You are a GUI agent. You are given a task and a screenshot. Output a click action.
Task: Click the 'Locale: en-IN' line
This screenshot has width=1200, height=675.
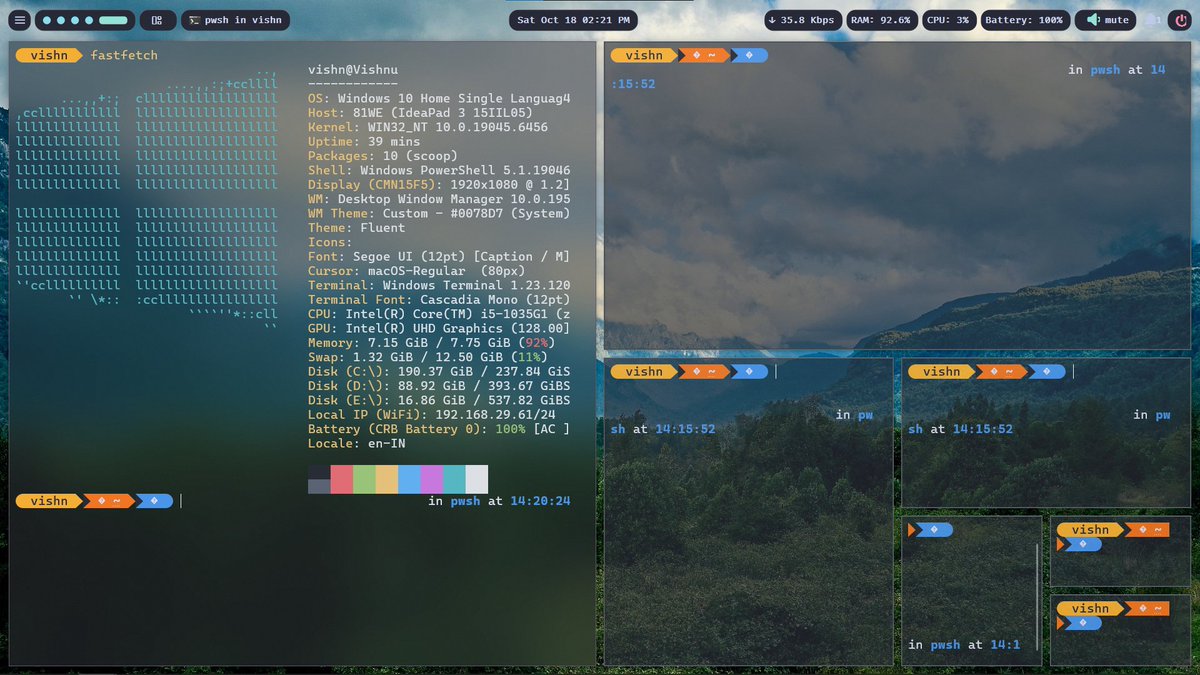(x=357, y=443)
